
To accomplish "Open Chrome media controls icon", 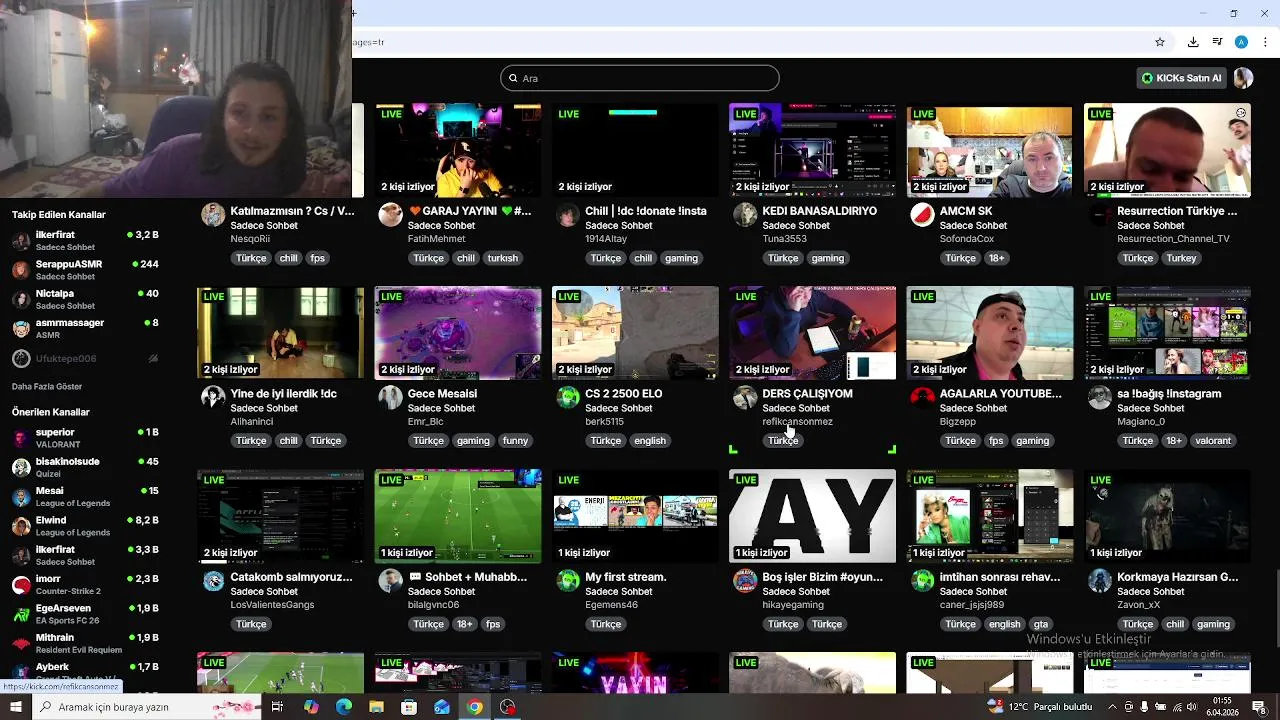I will point(1217,42).
